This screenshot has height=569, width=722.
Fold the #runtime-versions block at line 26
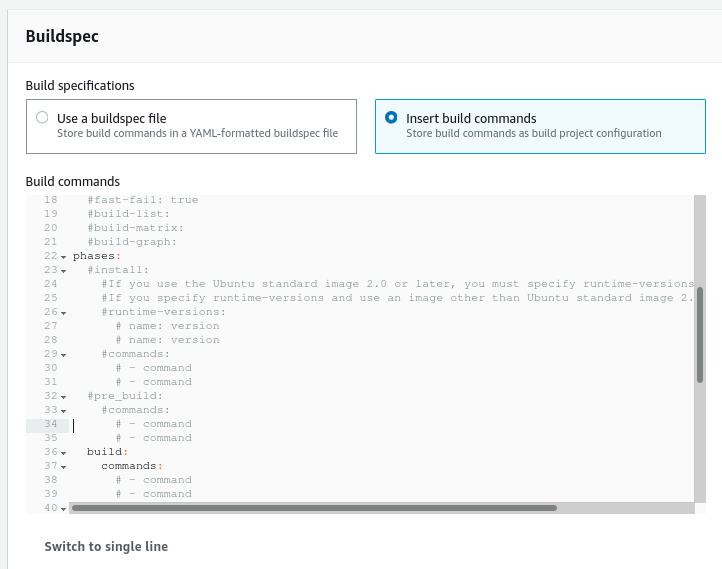[64, 313]
